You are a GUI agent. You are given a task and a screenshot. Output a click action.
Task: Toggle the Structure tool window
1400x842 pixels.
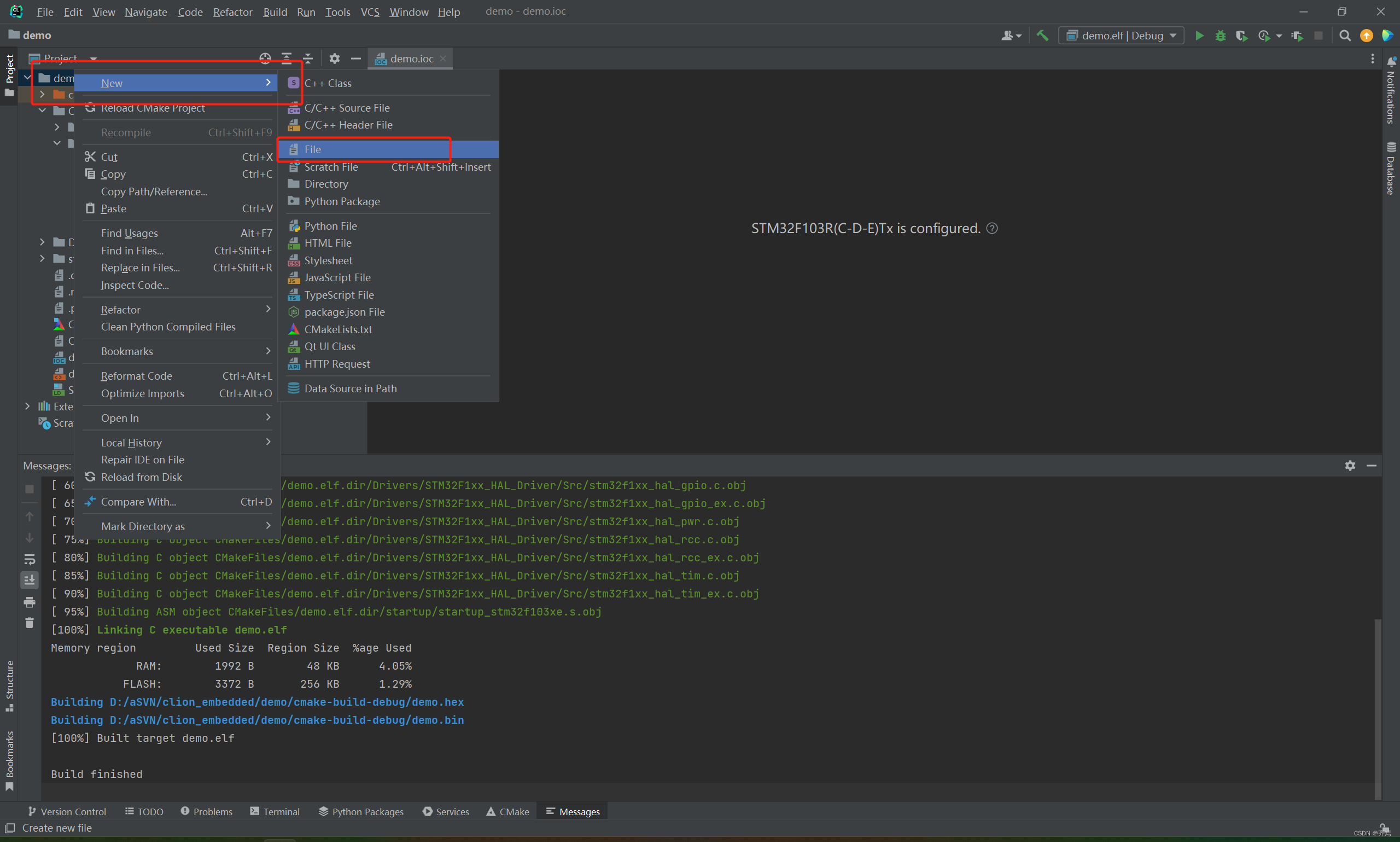pos(10,685)
